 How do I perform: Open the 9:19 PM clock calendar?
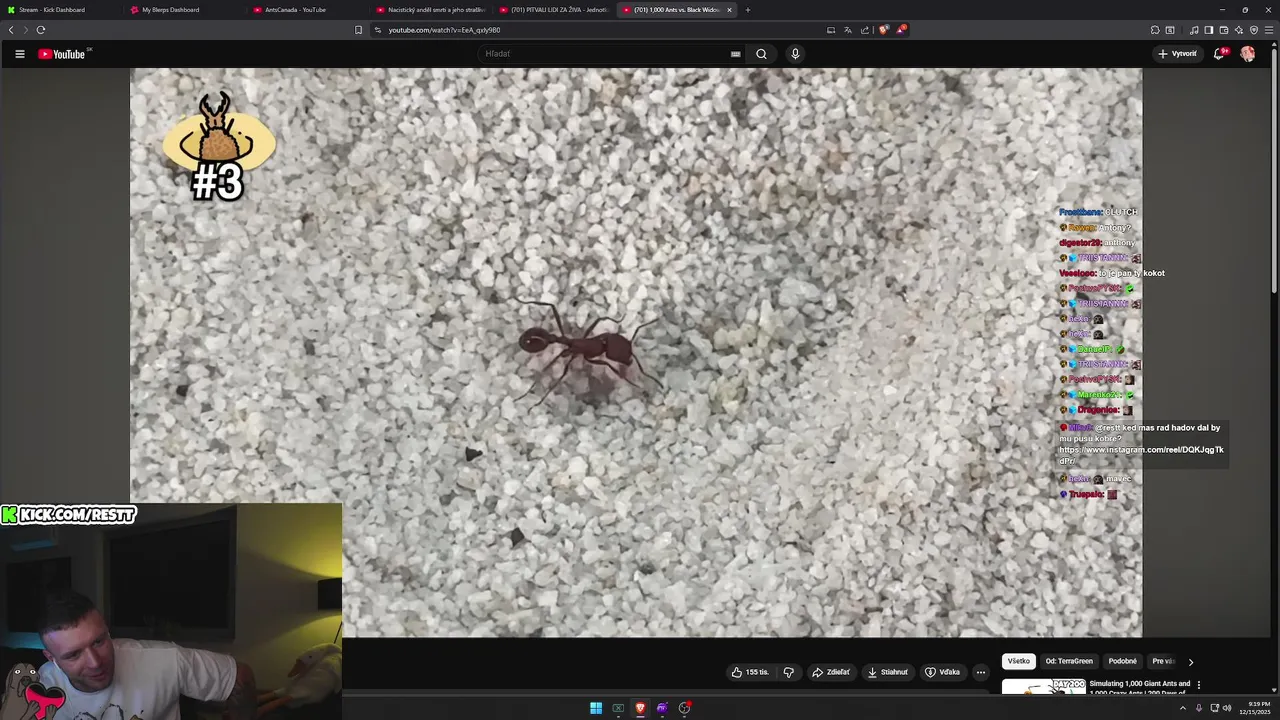click(x=1255, y=708)
